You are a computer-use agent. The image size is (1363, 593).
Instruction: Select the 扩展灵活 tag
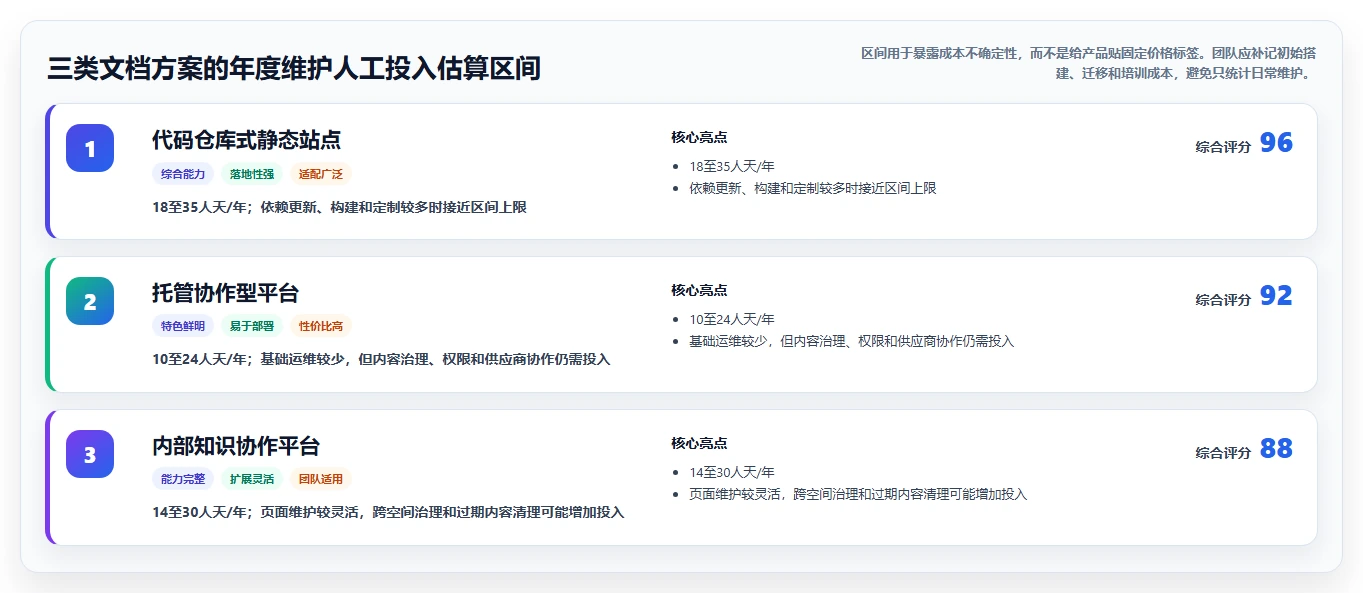pyautogui.click(x=252, y=479)
